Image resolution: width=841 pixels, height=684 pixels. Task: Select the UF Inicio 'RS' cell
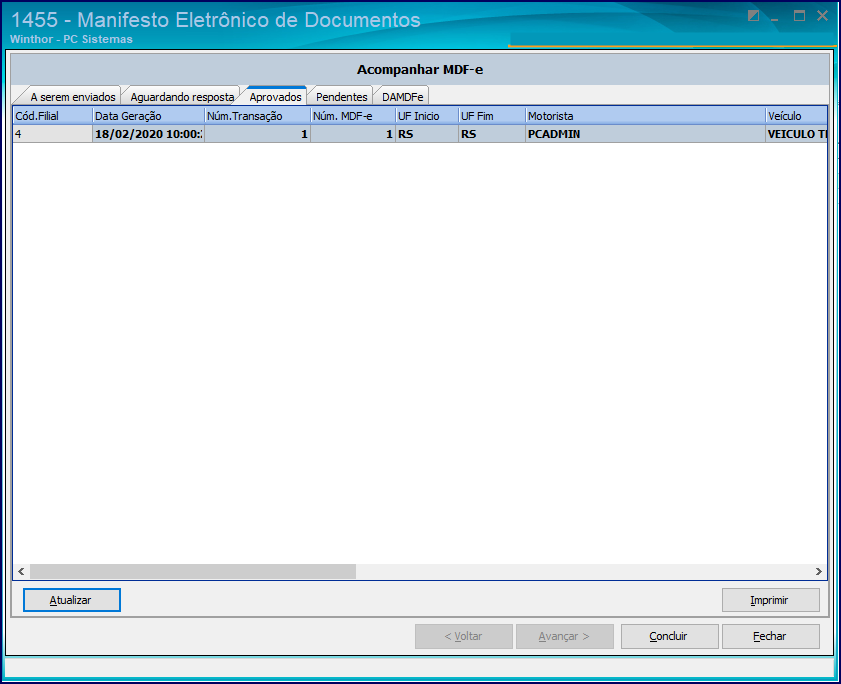(x=427, y=134)
